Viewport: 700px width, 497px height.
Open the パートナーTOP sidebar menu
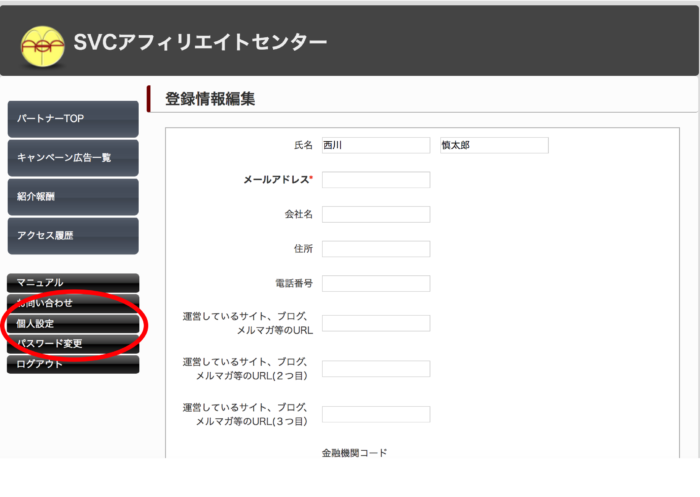pos(73,119)
